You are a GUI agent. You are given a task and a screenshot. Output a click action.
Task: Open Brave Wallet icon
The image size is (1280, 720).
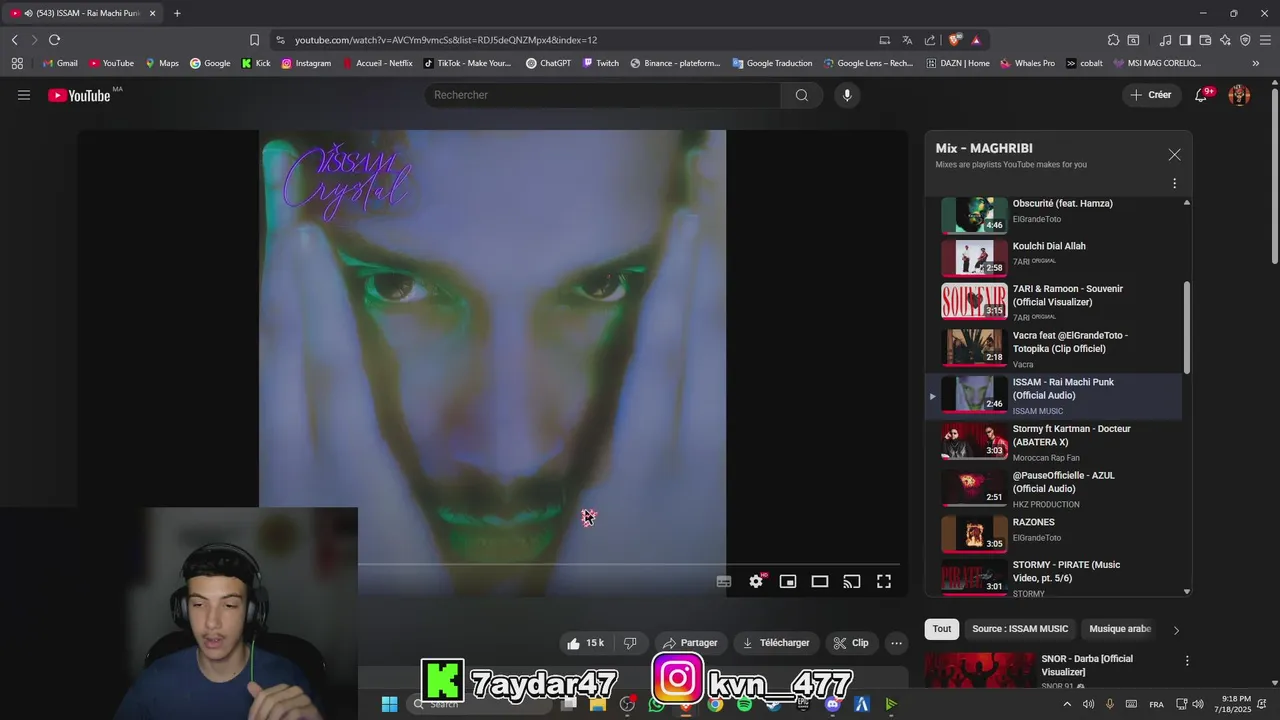click(1205, 40)
